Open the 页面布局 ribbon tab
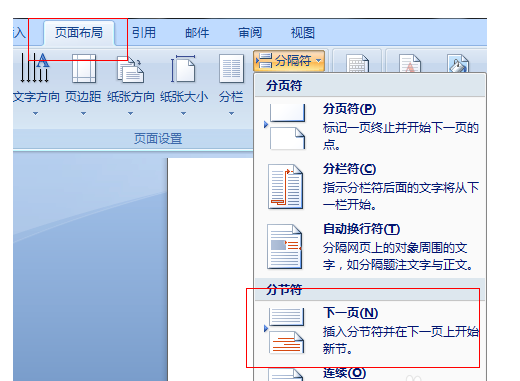 click(79, 33)
